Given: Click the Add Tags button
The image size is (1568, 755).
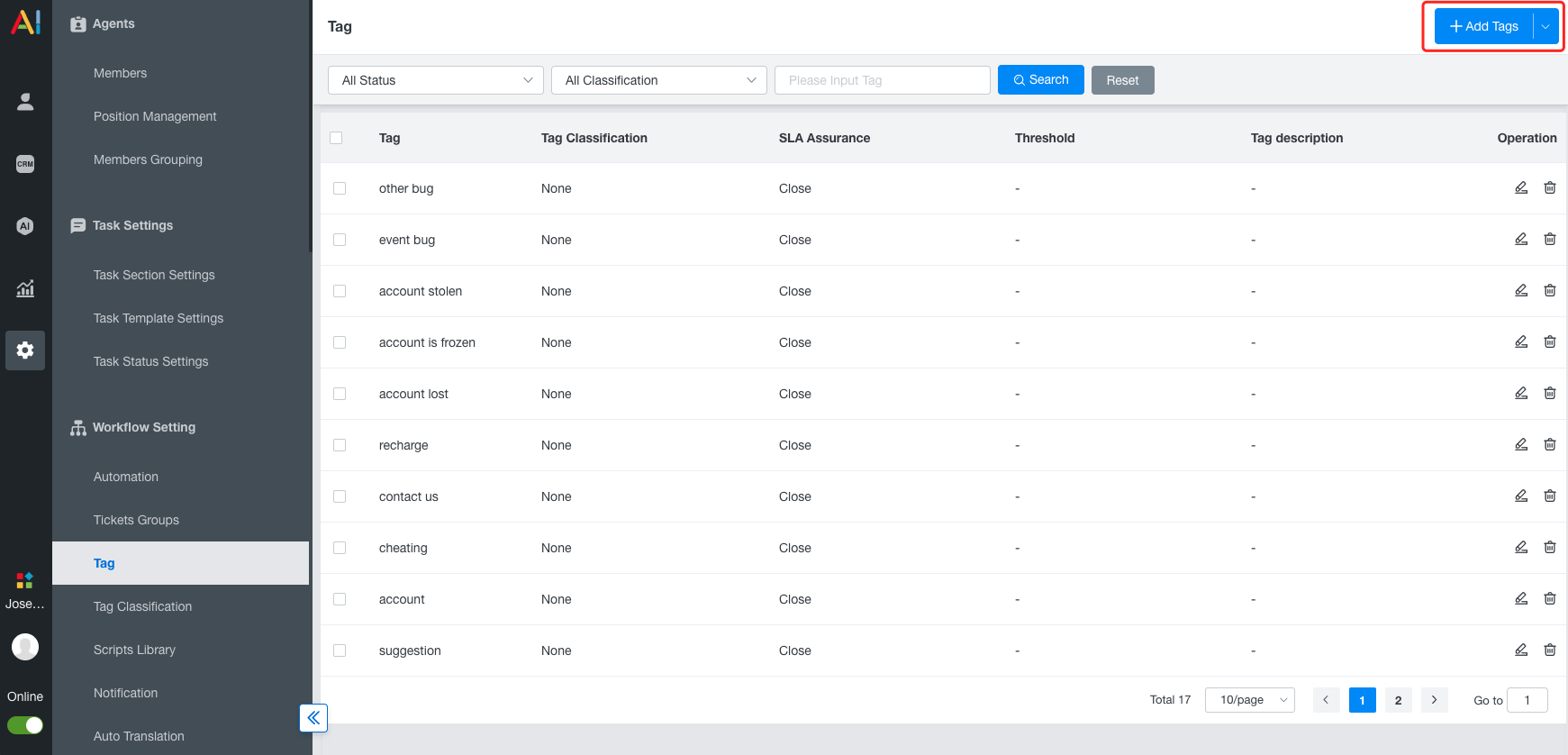Looking at the screenshot, I should pyautogui.click(x=1483, y=26).
